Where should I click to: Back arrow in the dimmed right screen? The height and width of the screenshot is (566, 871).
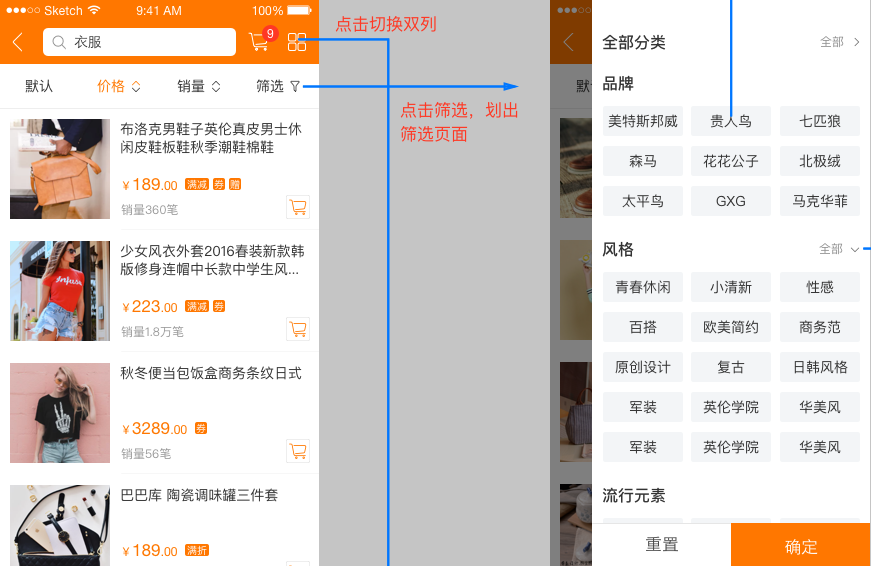pos(568,42)
